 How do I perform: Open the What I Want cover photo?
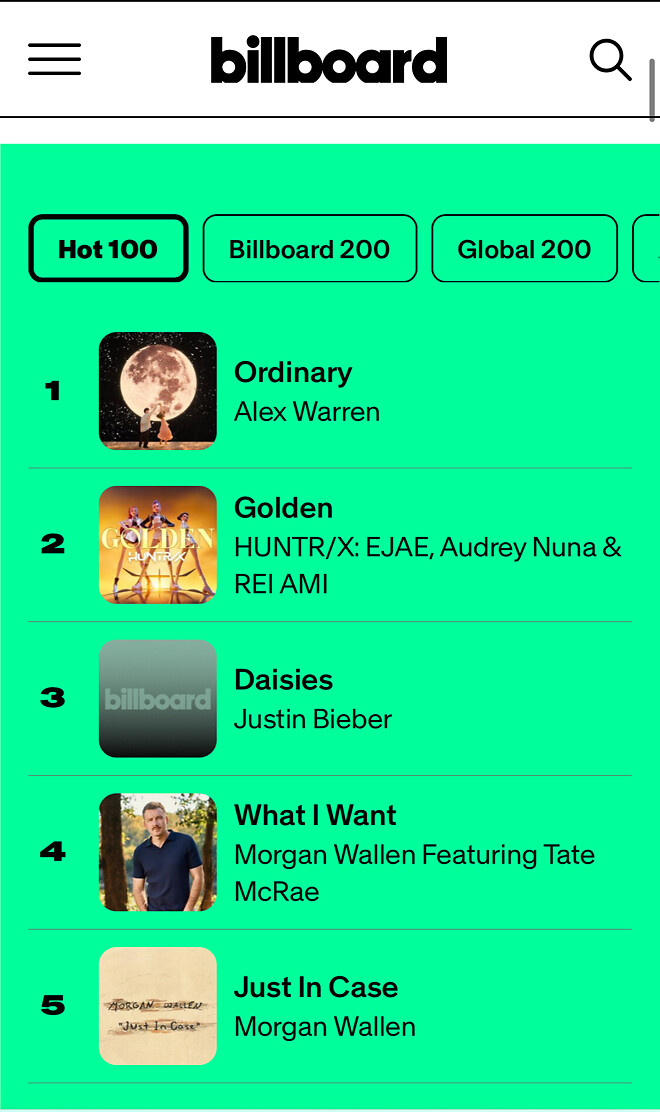158,852
